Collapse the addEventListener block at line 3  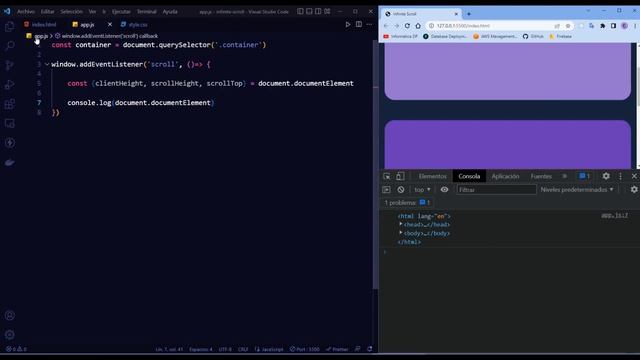[47, 64]
